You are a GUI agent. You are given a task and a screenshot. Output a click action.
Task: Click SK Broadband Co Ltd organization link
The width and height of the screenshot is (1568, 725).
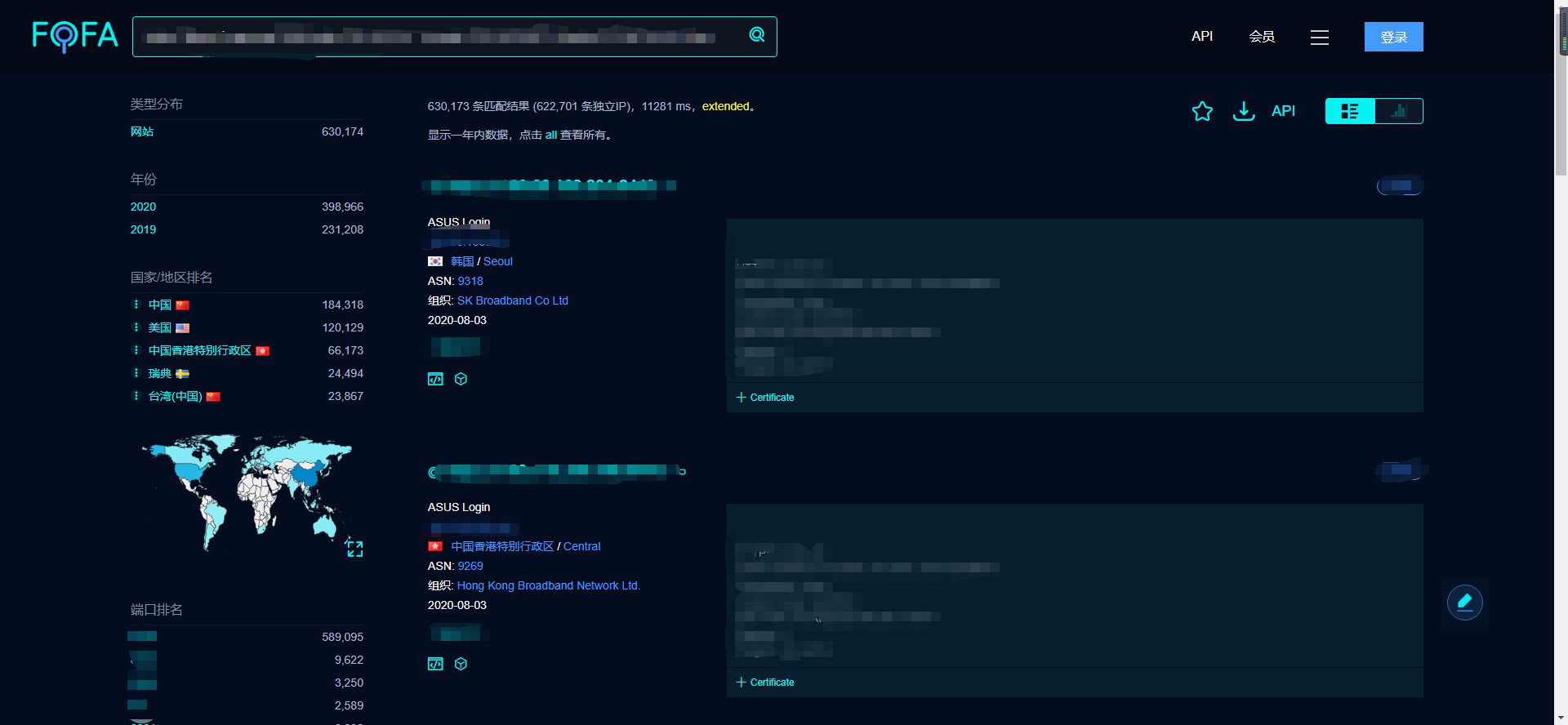pyautogui.click(x=513, y=300)
